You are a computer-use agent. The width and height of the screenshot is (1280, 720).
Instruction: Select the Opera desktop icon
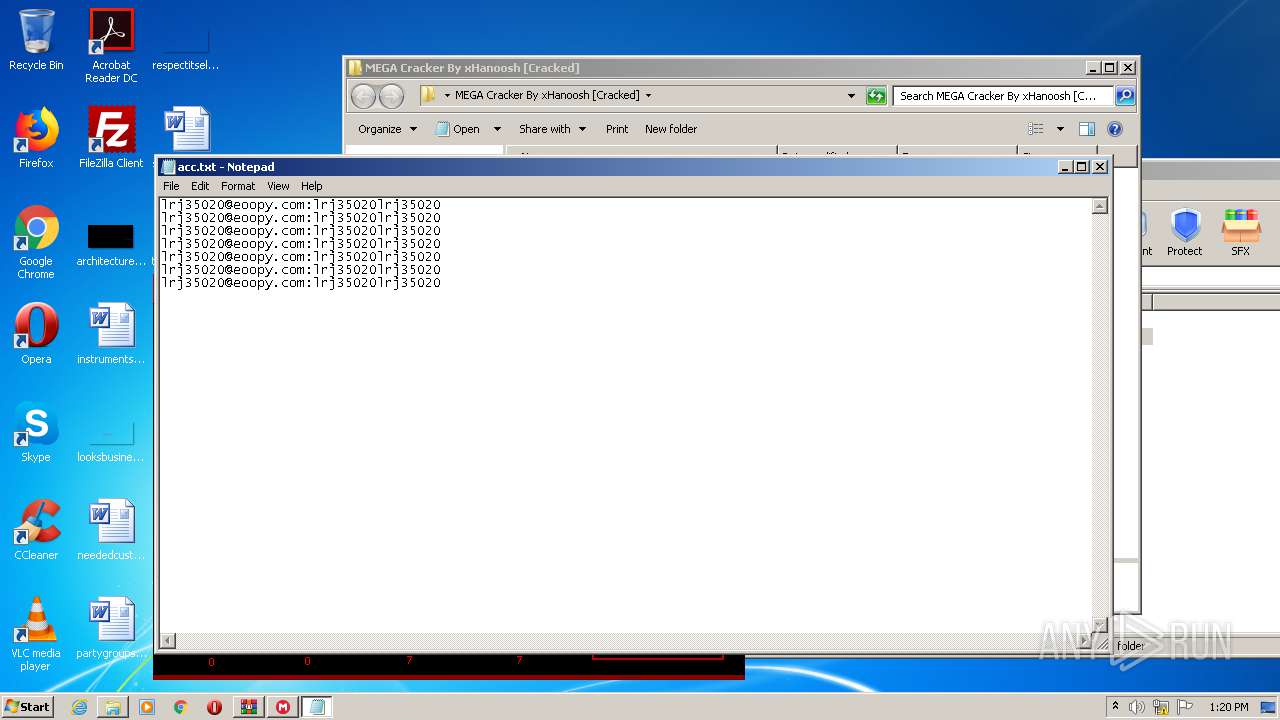(x=36, y=334)
